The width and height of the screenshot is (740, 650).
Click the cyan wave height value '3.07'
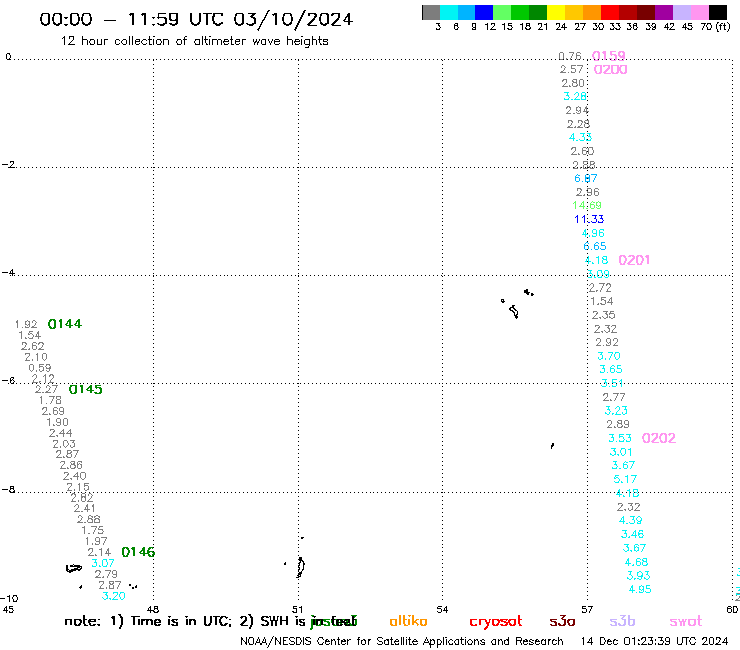(103, 563)
